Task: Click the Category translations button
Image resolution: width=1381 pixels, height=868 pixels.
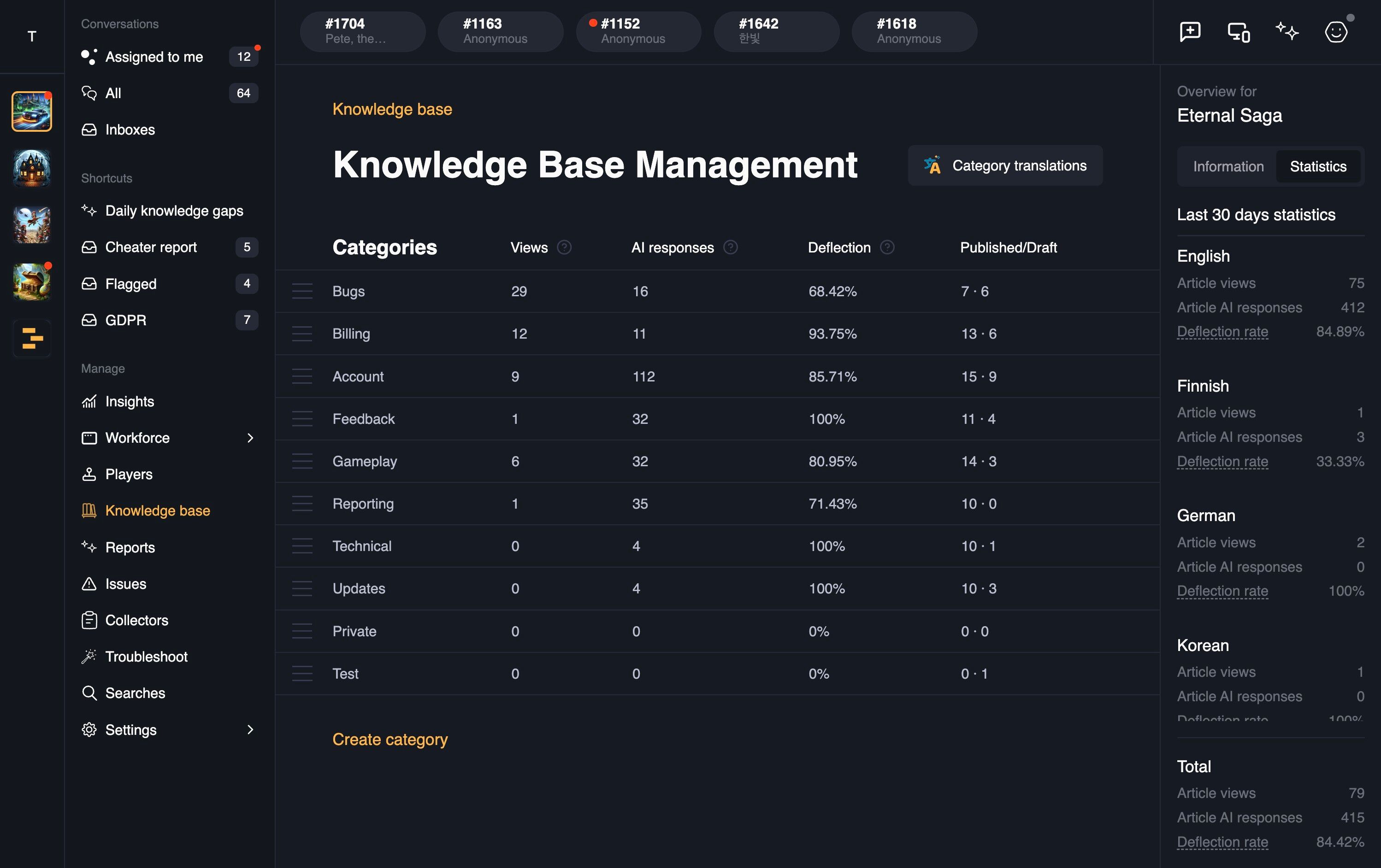Action: 1005,166
